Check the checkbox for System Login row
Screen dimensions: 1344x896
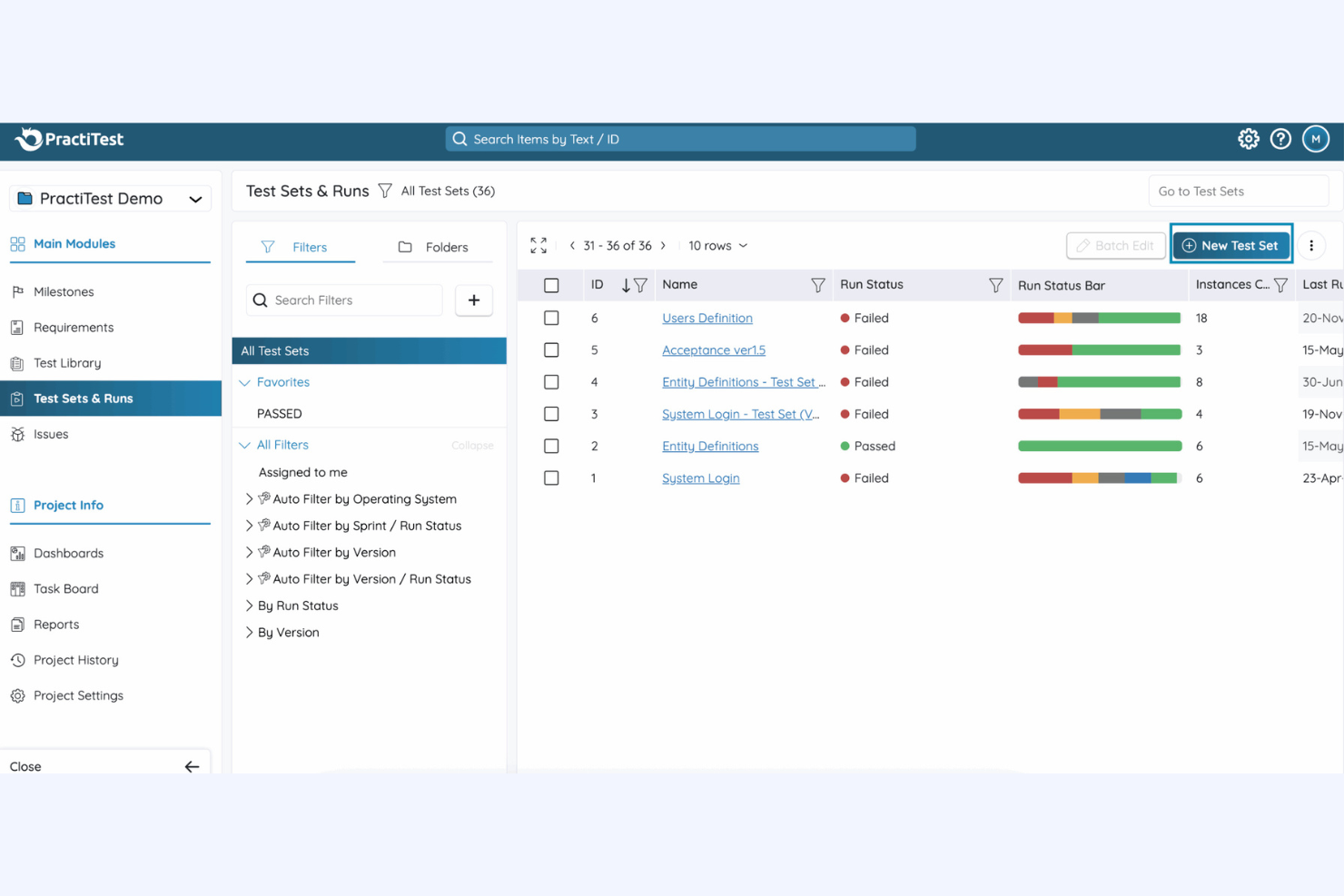(551, 478)
